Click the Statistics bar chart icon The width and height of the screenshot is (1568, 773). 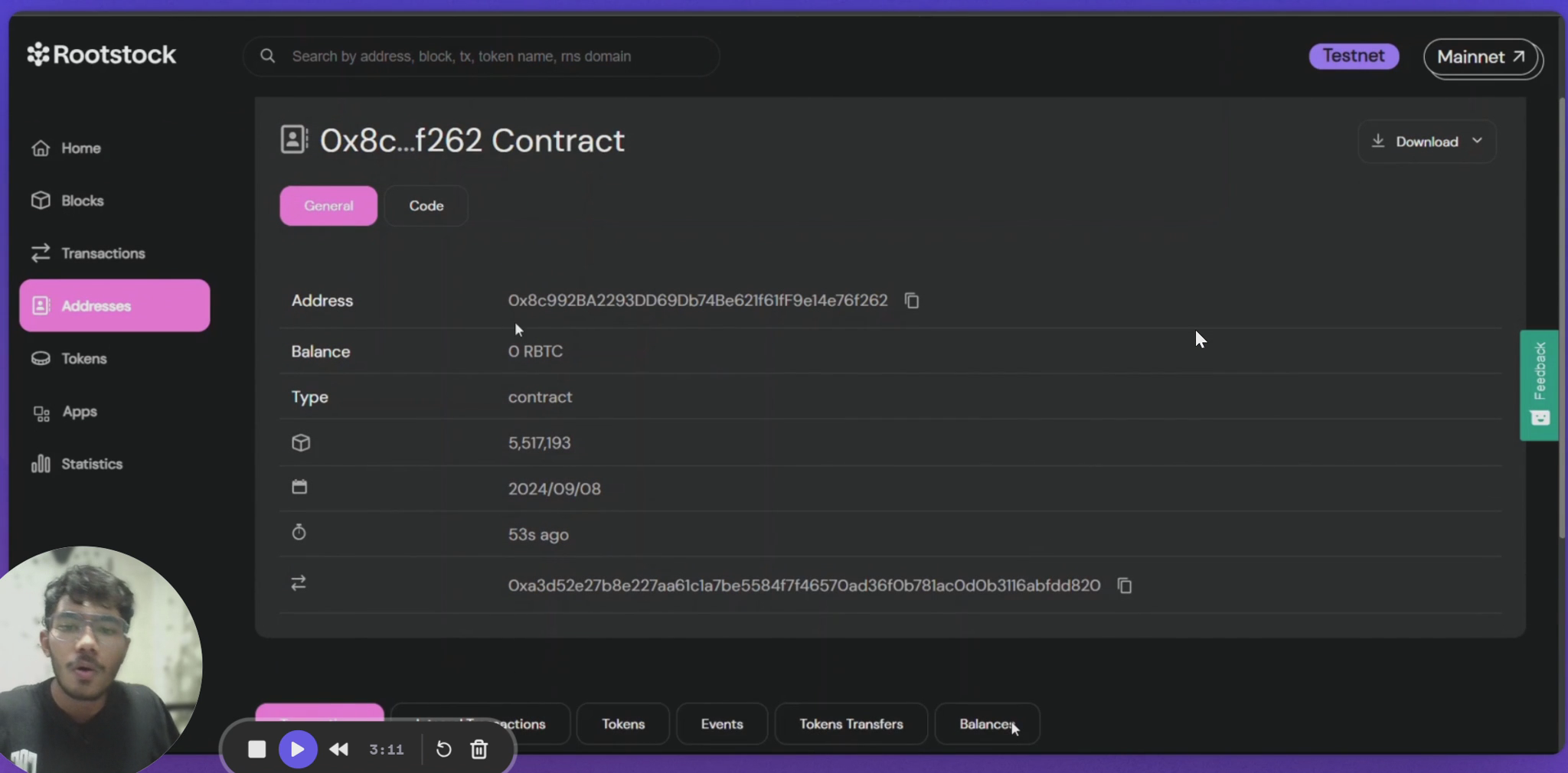(x=41, y=464)
